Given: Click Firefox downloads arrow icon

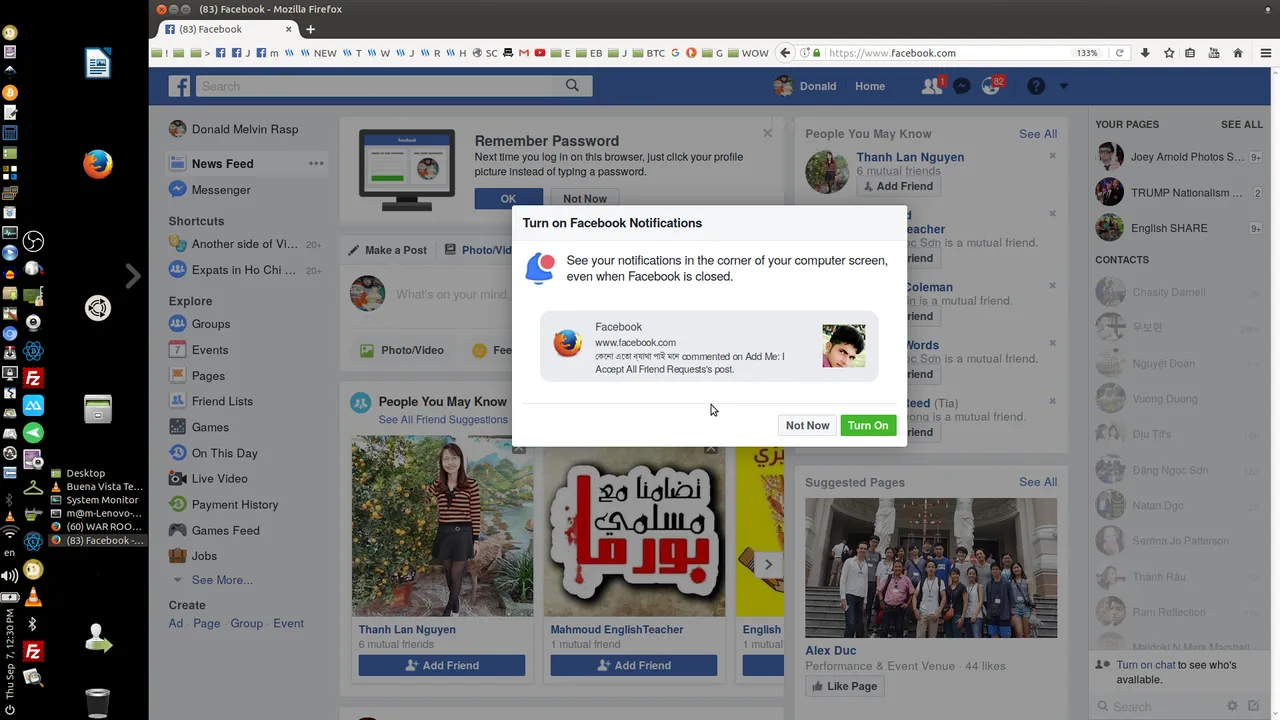Looking at the screenshot, I should tap(1145, 53).
